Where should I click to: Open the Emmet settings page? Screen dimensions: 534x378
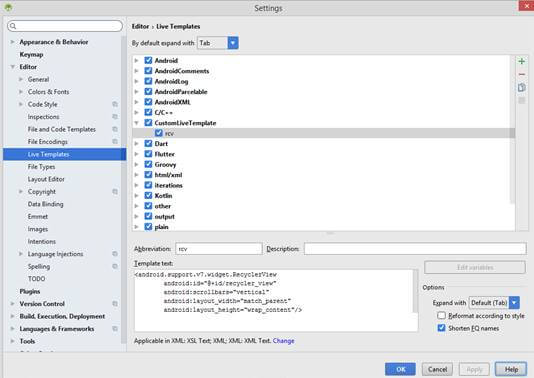[x=38, y=217]
